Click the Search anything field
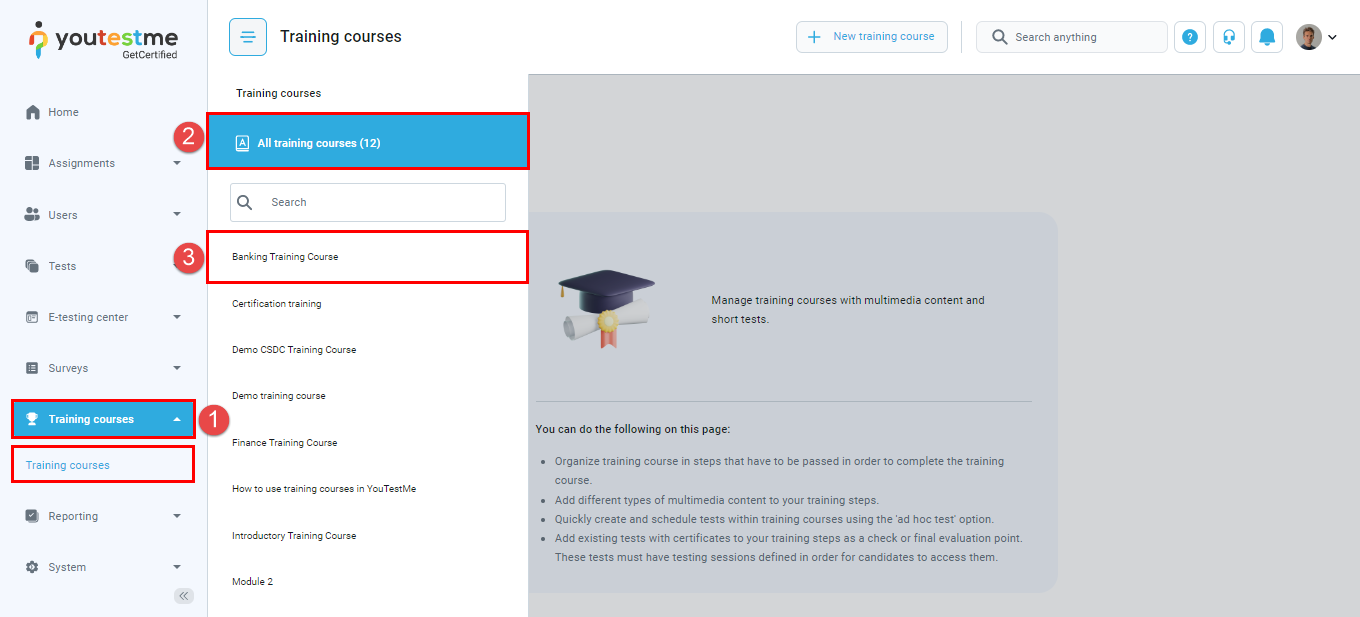1360x617 pixels. pos(1072,37)
